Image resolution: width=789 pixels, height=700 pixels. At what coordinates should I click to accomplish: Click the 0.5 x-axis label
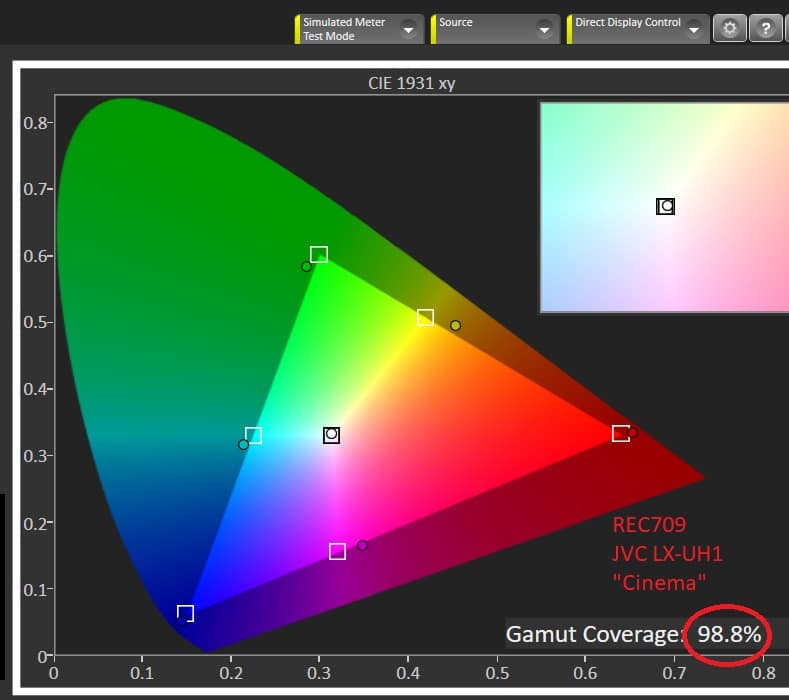pyautogui.click(x=497, y=673)
